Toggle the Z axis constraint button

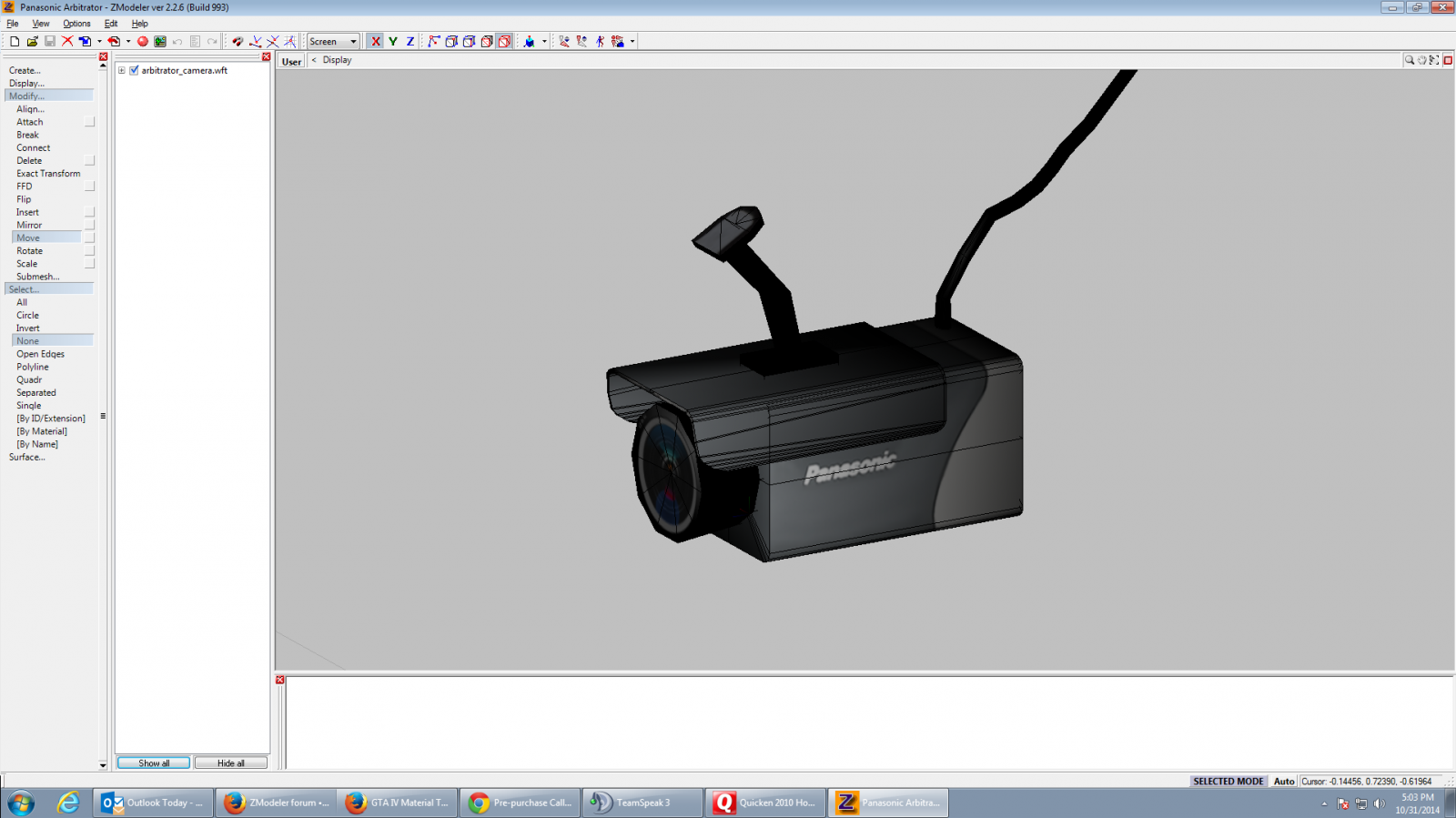coord(410,41)
